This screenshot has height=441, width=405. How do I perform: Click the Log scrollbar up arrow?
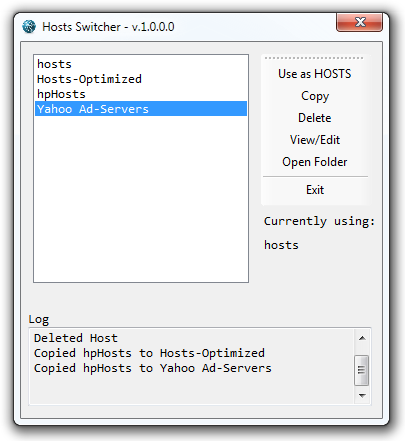(362, 338)
